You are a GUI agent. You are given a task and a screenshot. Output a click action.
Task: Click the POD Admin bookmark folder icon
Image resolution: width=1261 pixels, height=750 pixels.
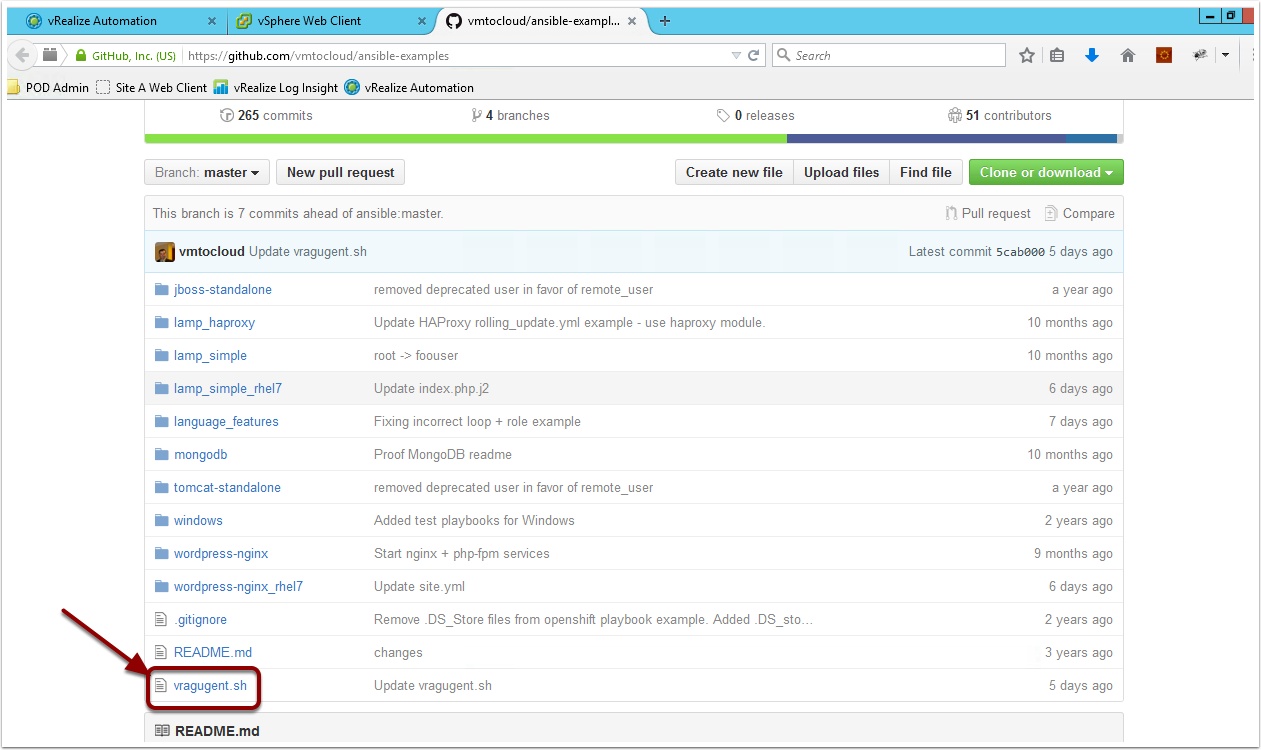pyautogui.click(x=14, y=87)
